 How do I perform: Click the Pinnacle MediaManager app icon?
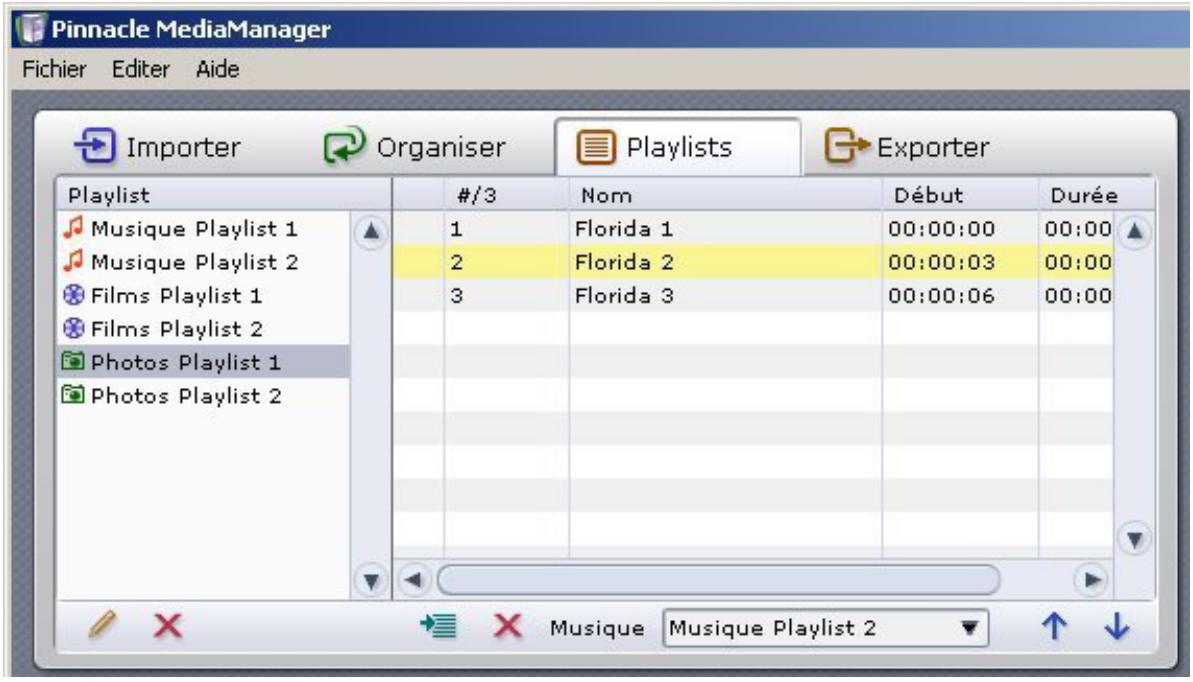pos(31,29)
